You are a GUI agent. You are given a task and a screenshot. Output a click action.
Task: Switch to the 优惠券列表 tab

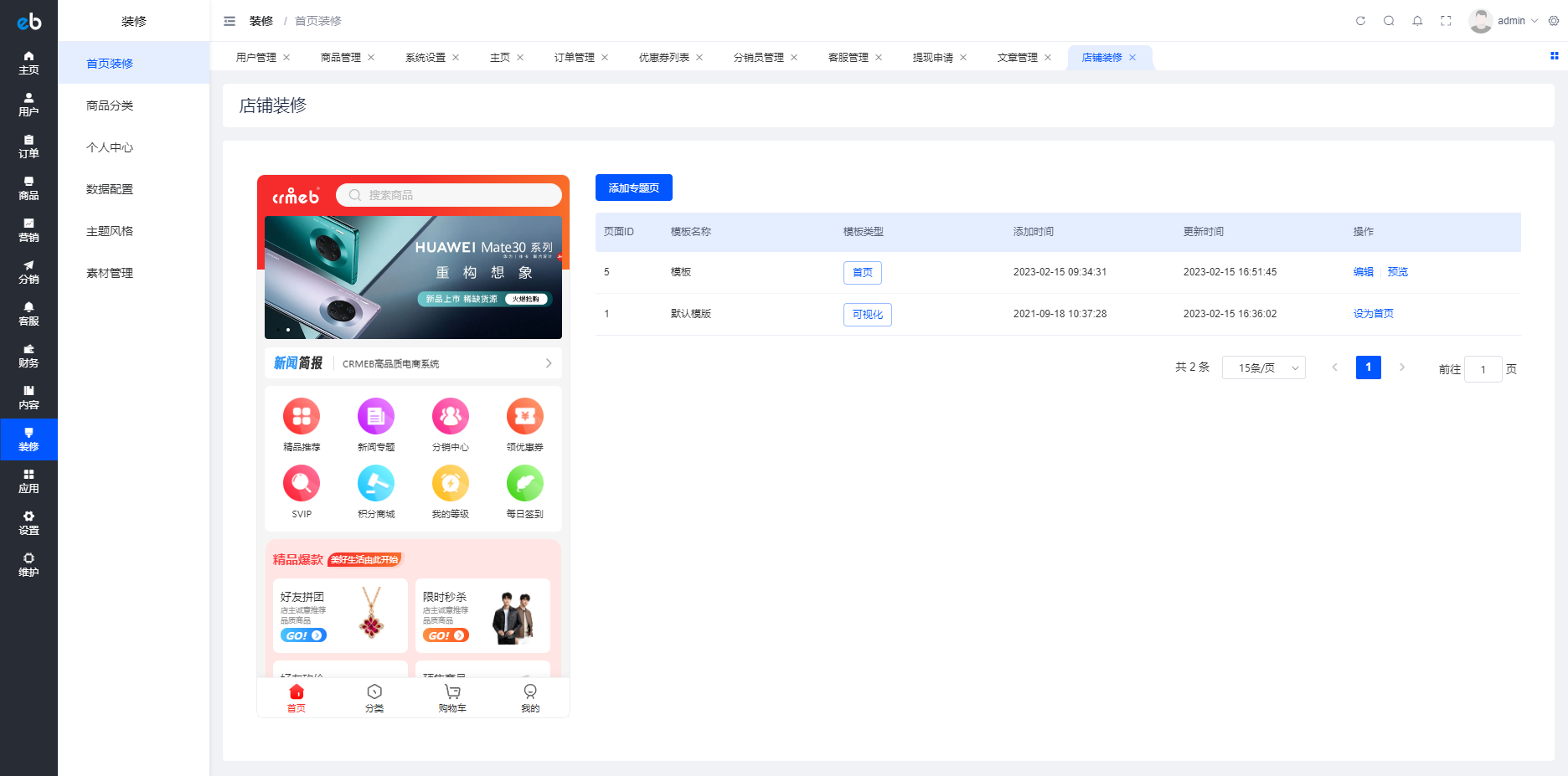click(664, 58)
